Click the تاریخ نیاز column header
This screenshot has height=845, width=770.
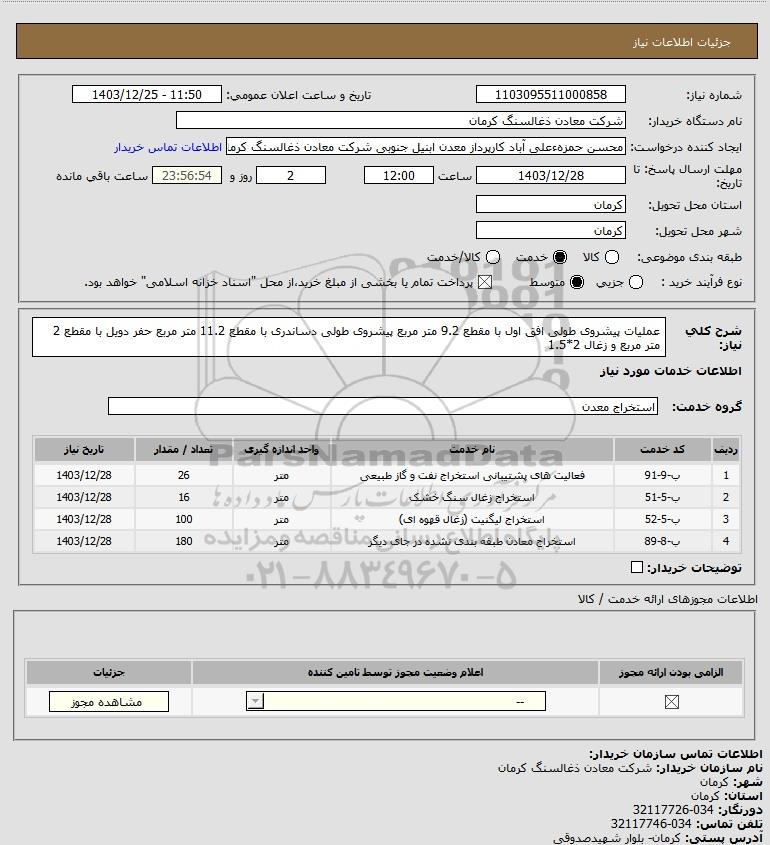pyautogui.click(x=84, y=449)
